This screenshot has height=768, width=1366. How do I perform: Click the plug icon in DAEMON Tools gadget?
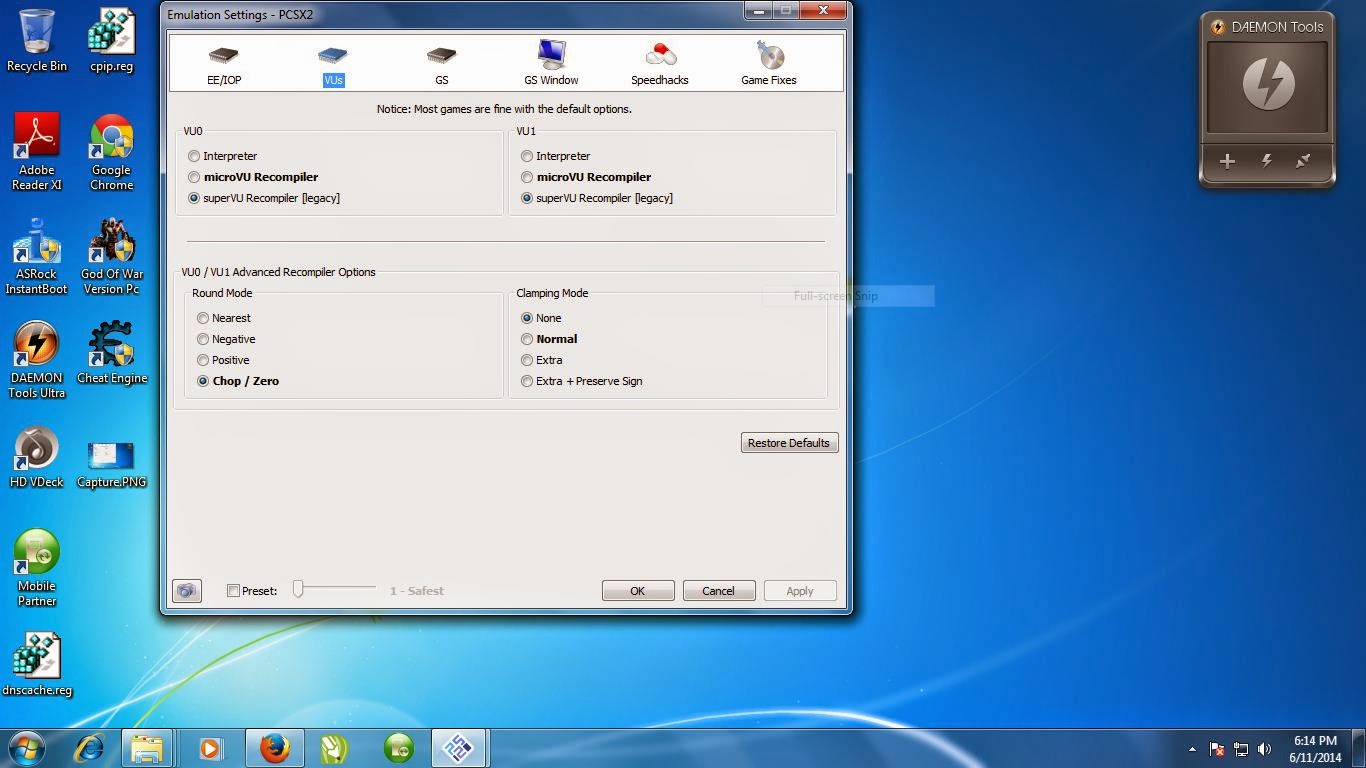tap(1303, 161)
